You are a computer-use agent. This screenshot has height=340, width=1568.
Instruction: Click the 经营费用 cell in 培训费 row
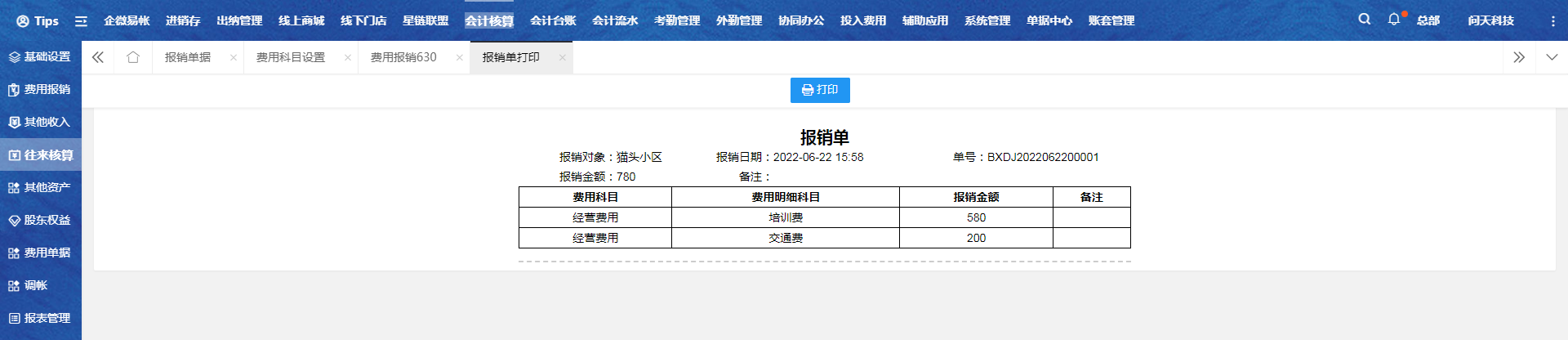595,217
